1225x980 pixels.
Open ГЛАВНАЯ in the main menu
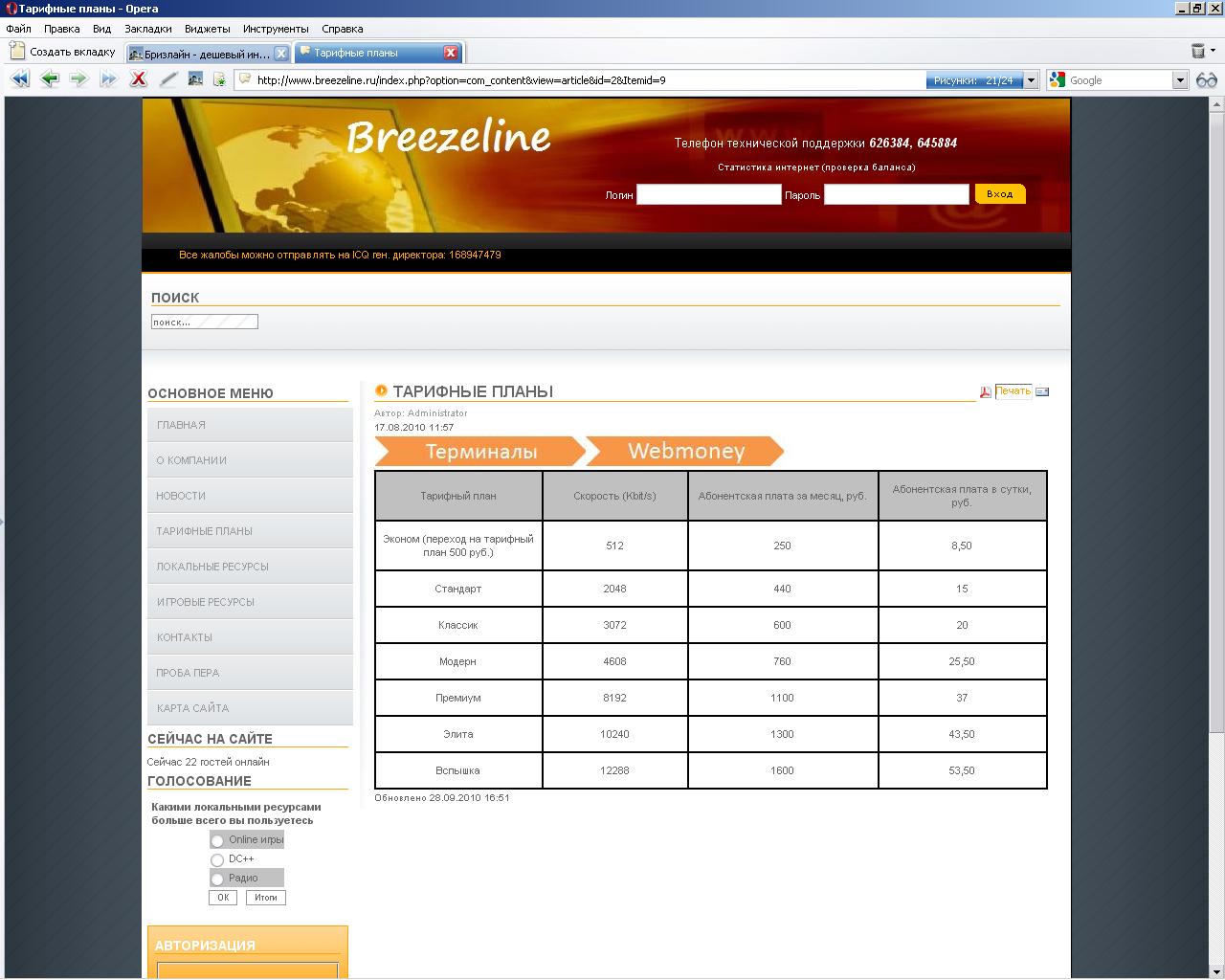click(x=250, y=425)
